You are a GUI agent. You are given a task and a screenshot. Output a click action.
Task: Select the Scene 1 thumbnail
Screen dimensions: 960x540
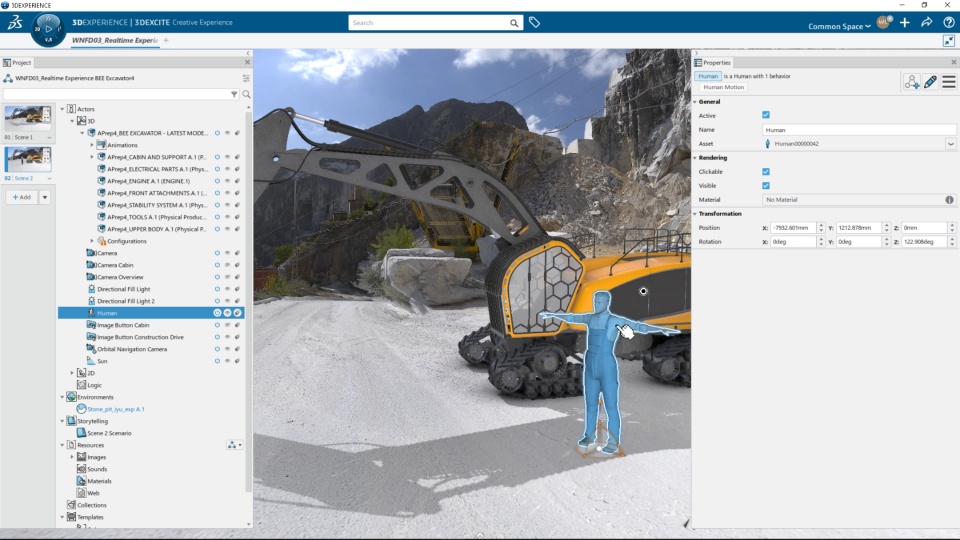(x=28, y=119)
